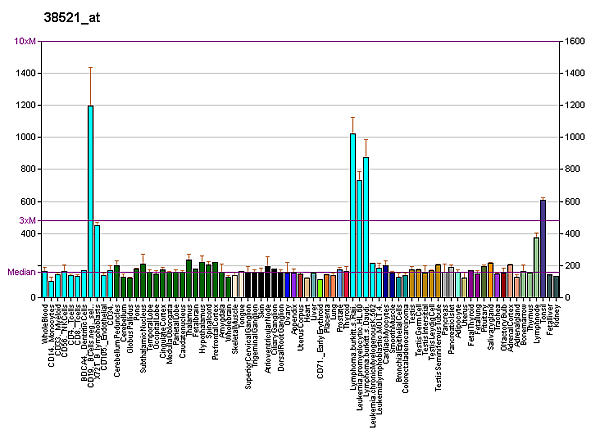This screenshot has height=434, width=600.
Task: Click the 3xM threshold label
Action: pos(28,220)
